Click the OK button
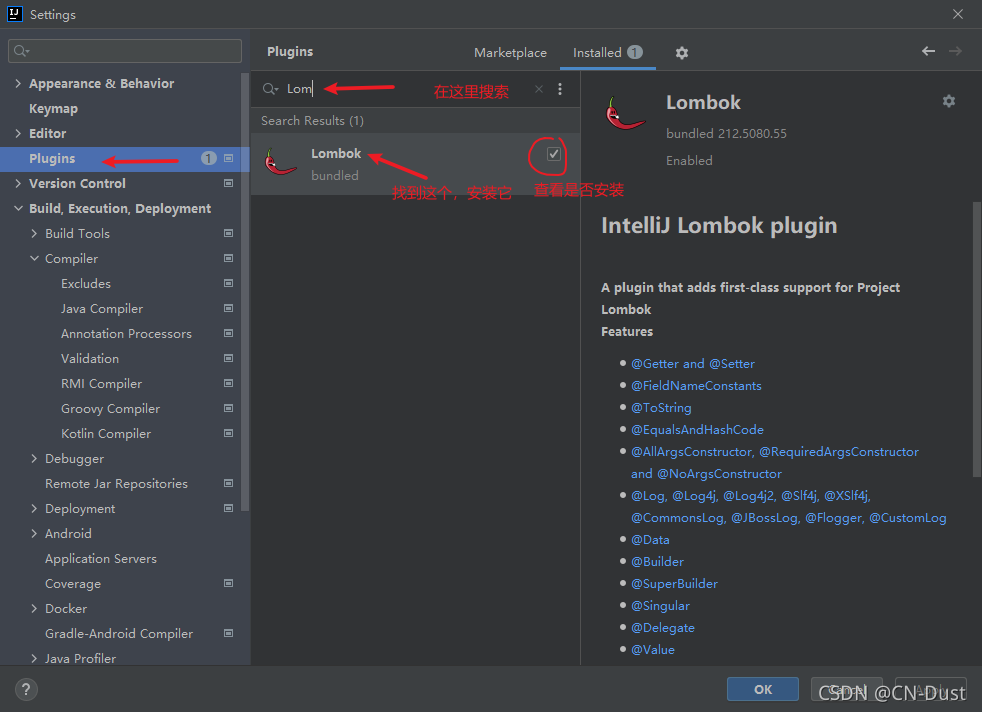 point(762,689)
